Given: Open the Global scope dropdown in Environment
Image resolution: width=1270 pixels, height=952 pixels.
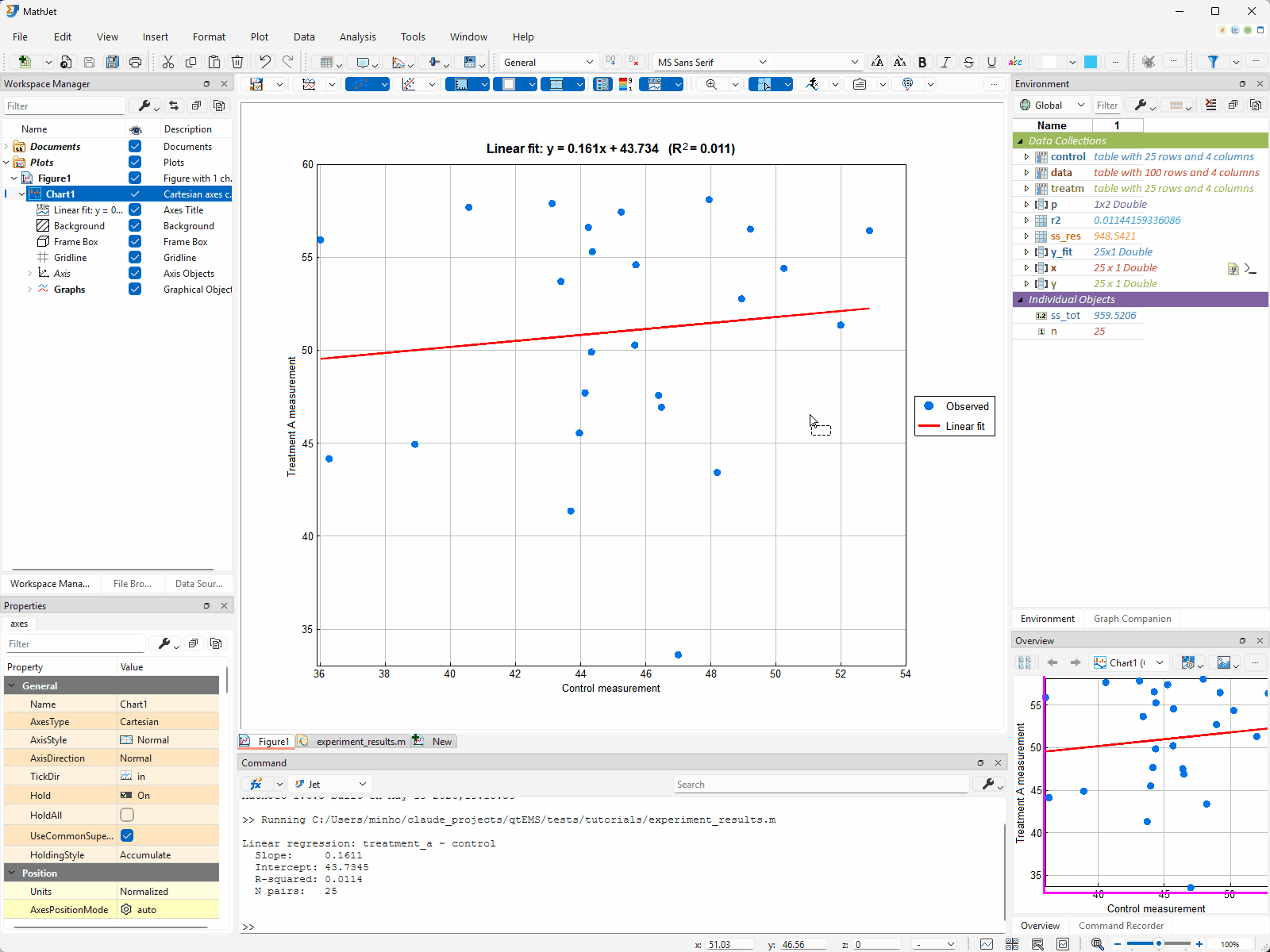Looking at the screenshot, I should point(1051,105).
